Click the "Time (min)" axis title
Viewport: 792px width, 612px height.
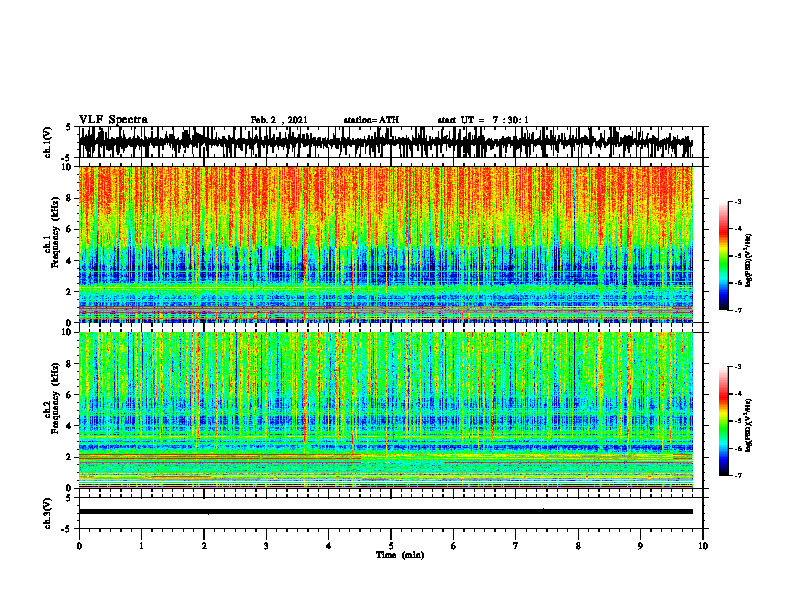400,555
